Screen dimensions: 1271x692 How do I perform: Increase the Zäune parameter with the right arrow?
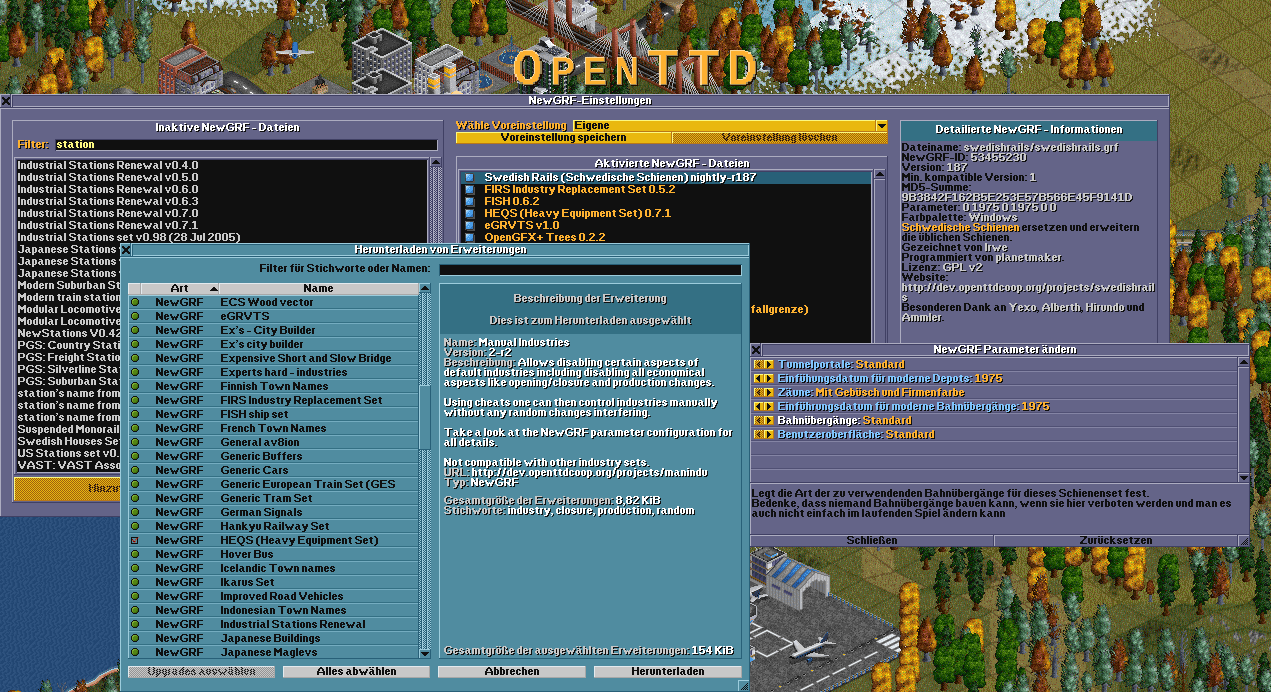click(x=768, y=392)
